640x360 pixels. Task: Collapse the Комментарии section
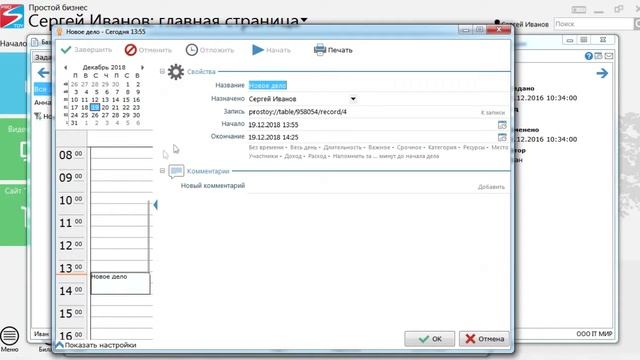point(162,171)
